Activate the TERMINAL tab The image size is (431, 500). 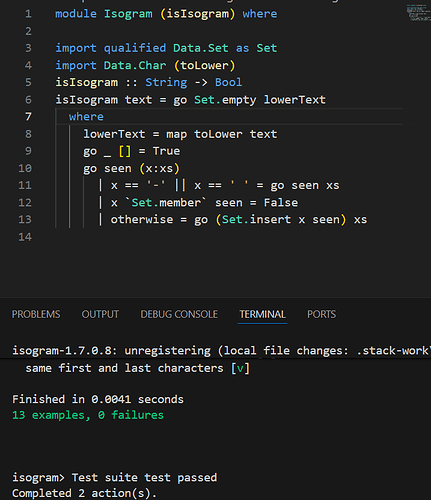coord(262,314)
